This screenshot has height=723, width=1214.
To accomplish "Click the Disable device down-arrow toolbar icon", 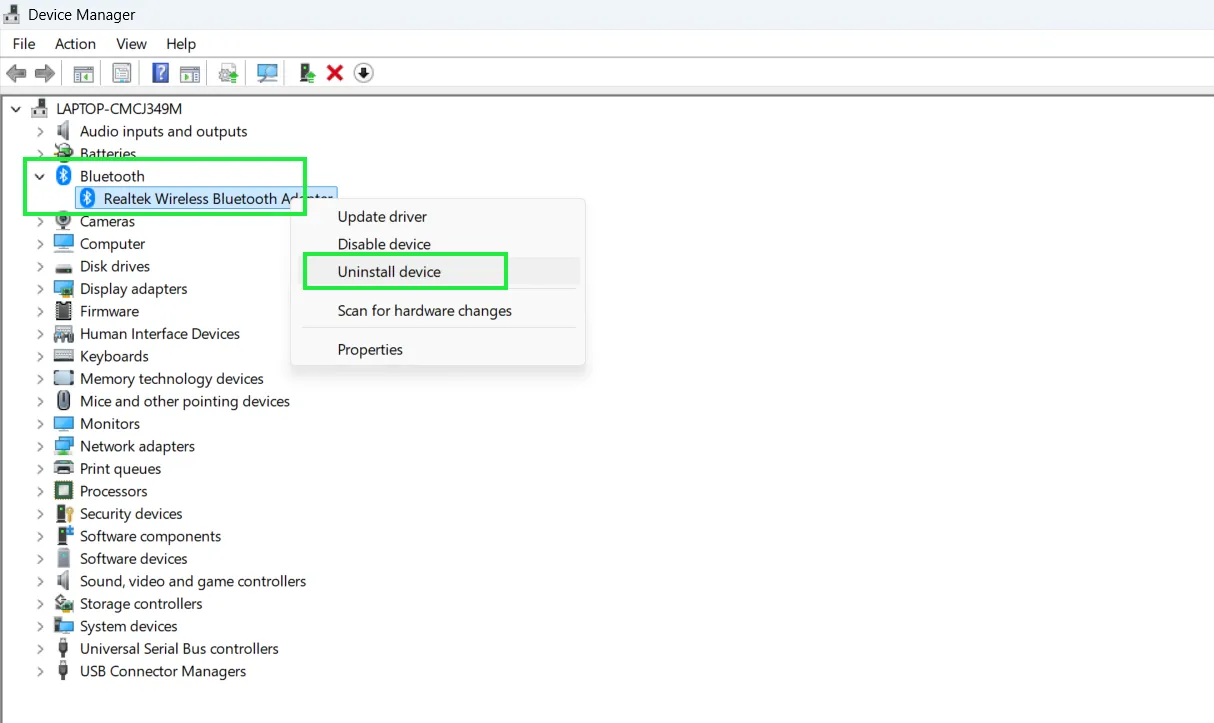I will [x=363, y=72].
